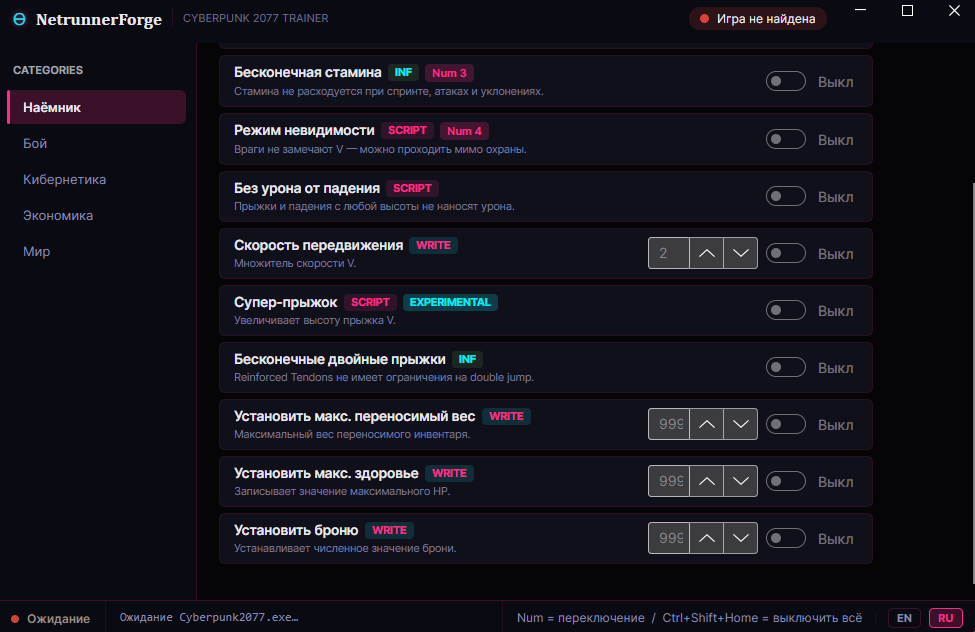The height and width of the screenshot is (632, 975).
Task: Click the Скорость передвижения value field
Action: coord(668,253)
